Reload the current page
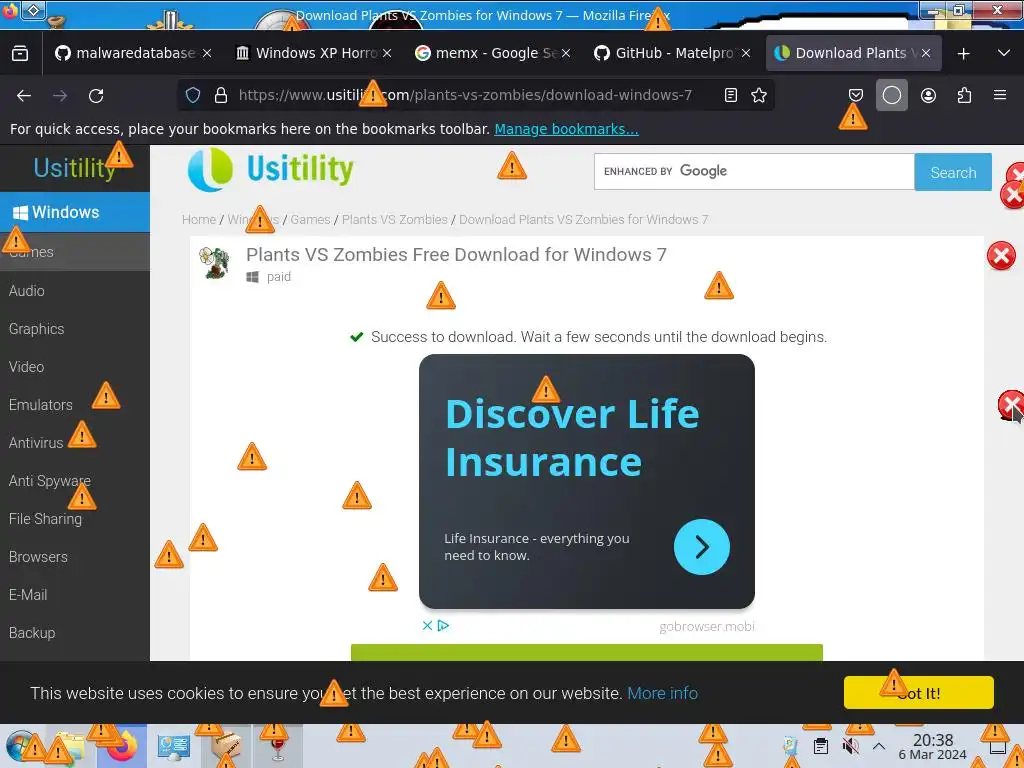This screenshot has width=1024, height=768. tap(96, 95)
